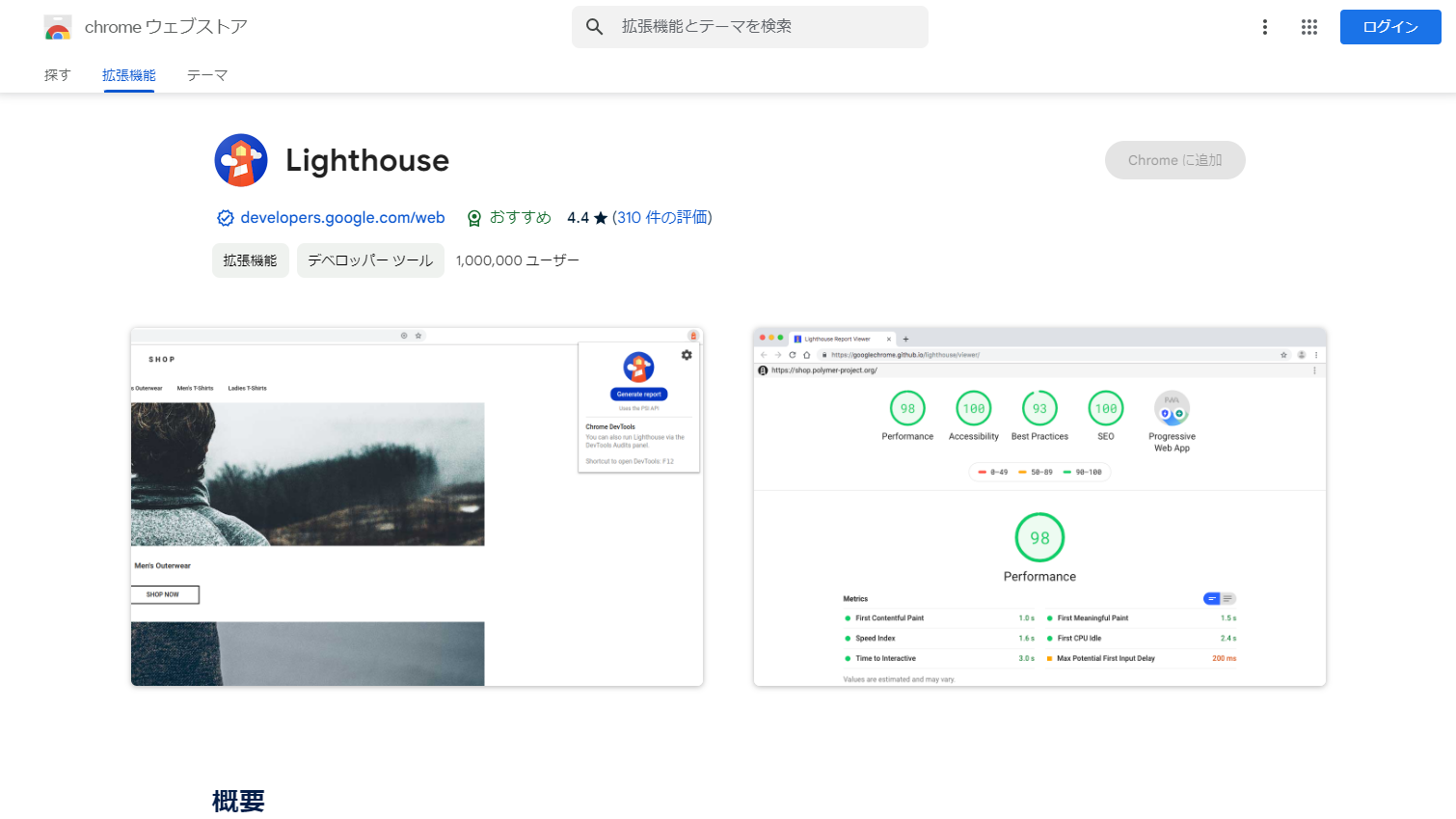Click the ログイン button
Viewport: 1456px width, 819px height.
1390,27
